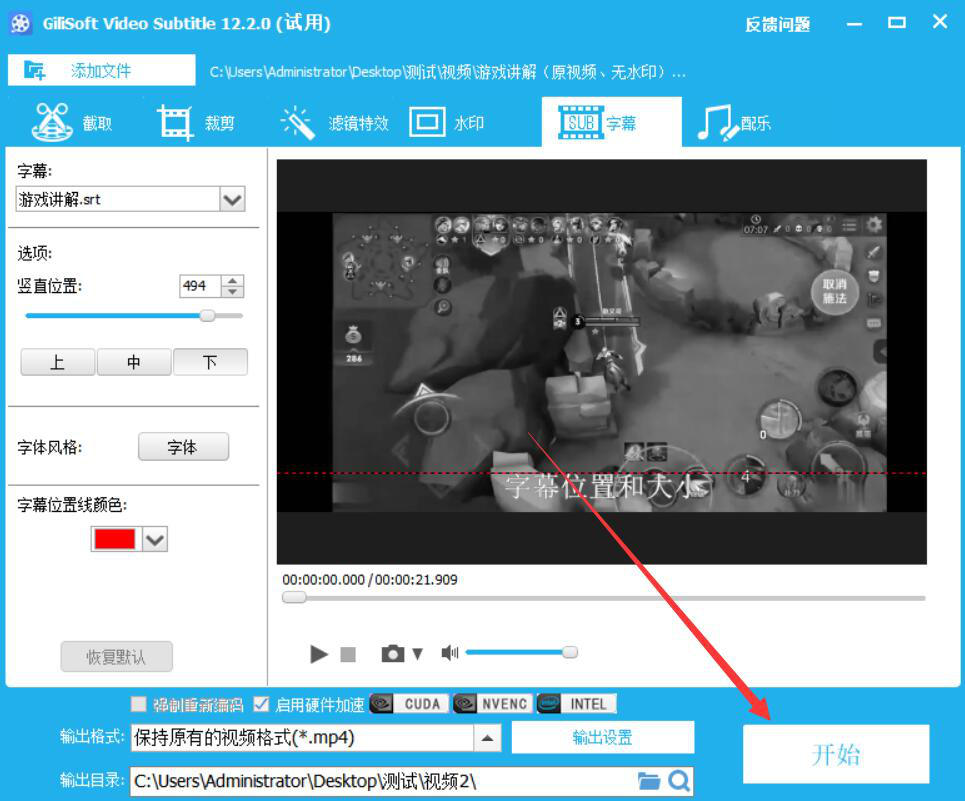The image size is (965, 801).
Task: Click the playback timeline seek handle
Action: point(294,597)
